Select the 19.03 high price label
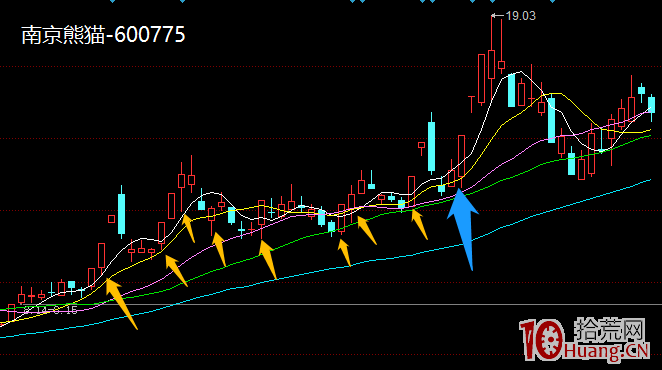 (x=521, y=16)
